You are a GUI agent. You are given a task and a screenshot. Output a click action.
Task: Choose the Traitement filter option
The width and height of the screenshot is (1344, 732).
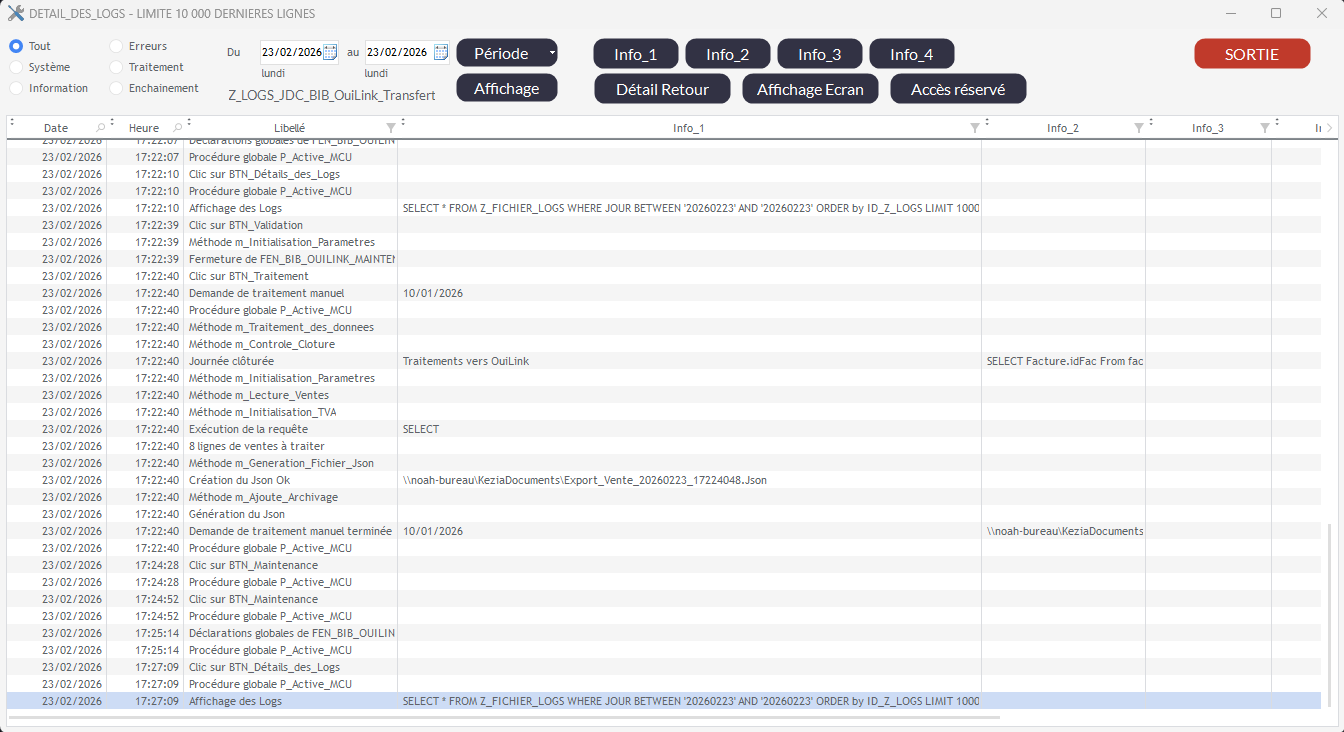coord(117,67)
